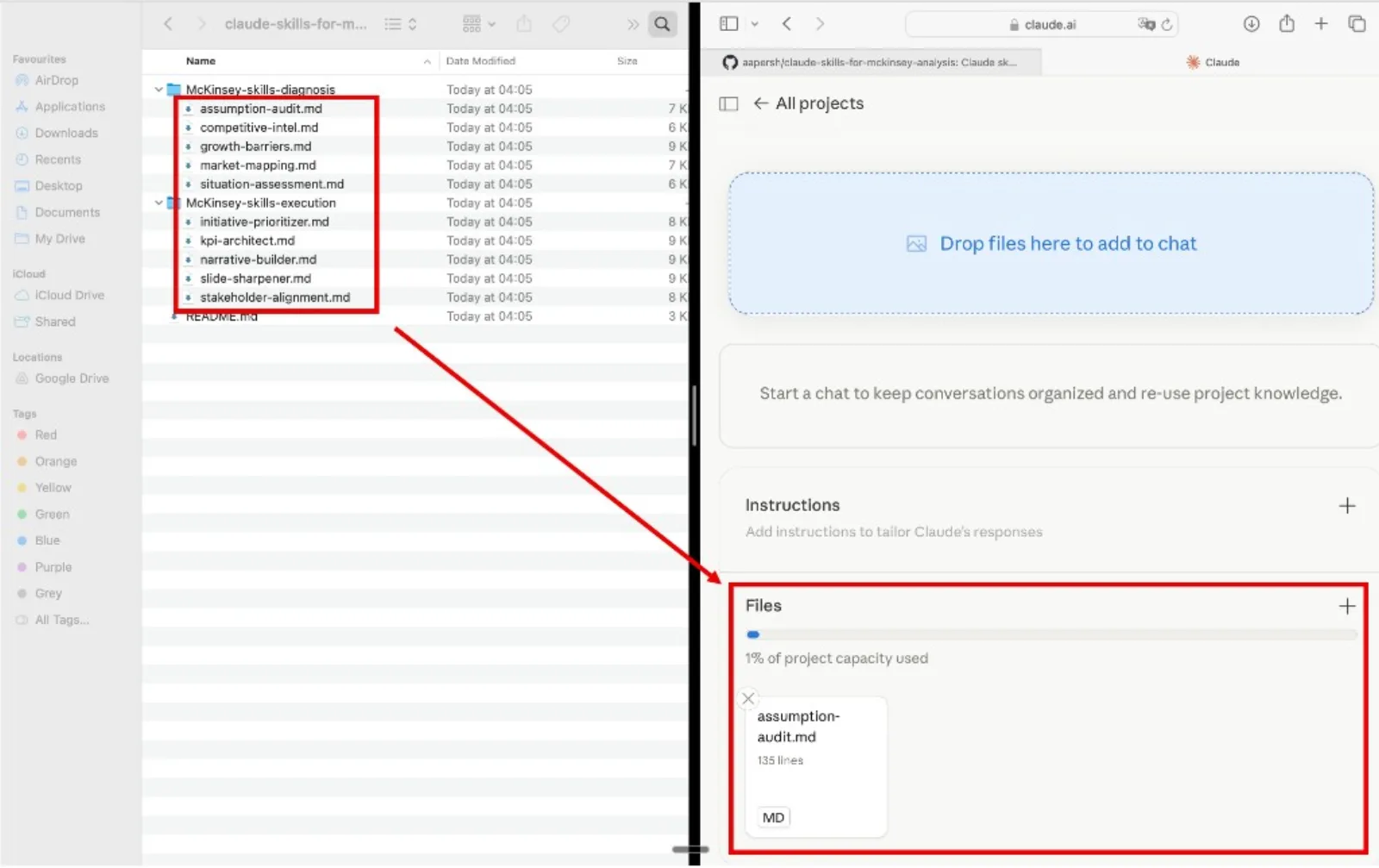Viewport: 1379px width, 868px height.
Task: Go back in Finder window
Action: tap(168, 24)
